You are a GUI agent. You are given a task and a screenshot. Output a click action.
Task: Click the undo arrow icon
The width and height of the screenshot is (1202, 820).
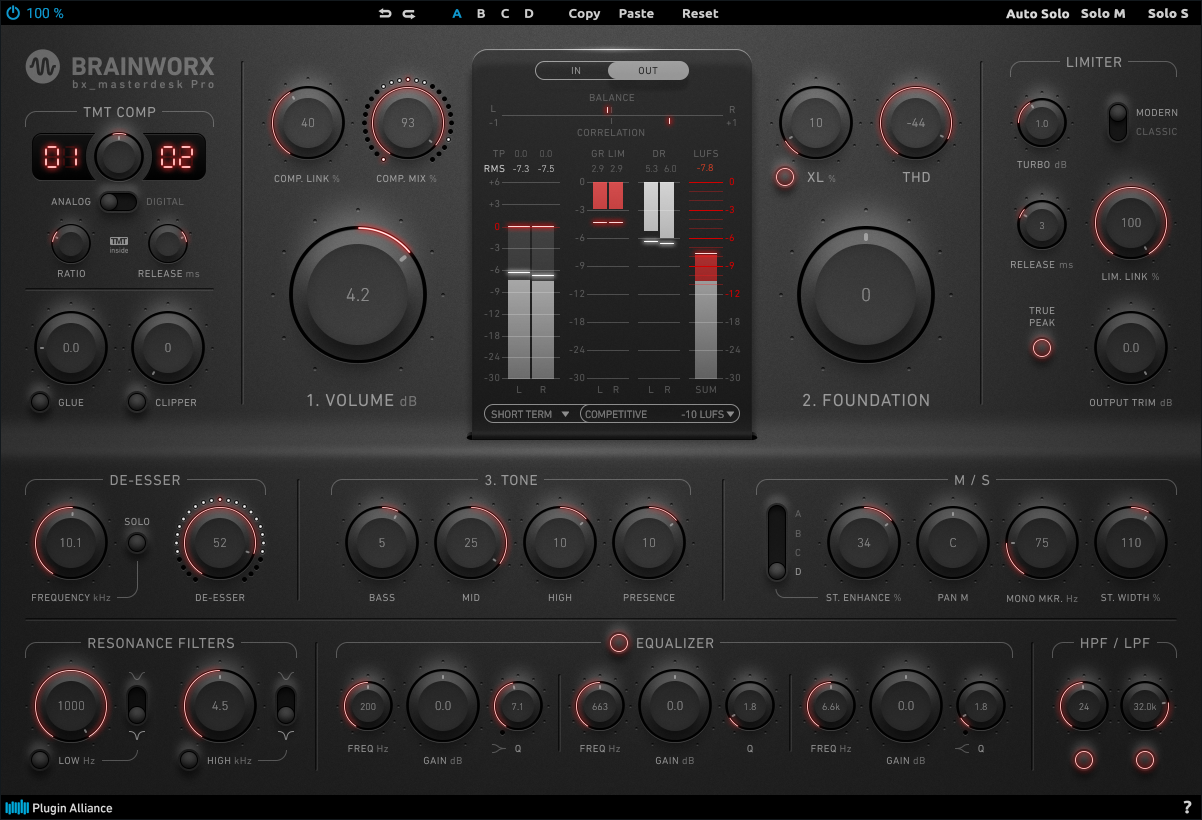click(x=385, y=14)
